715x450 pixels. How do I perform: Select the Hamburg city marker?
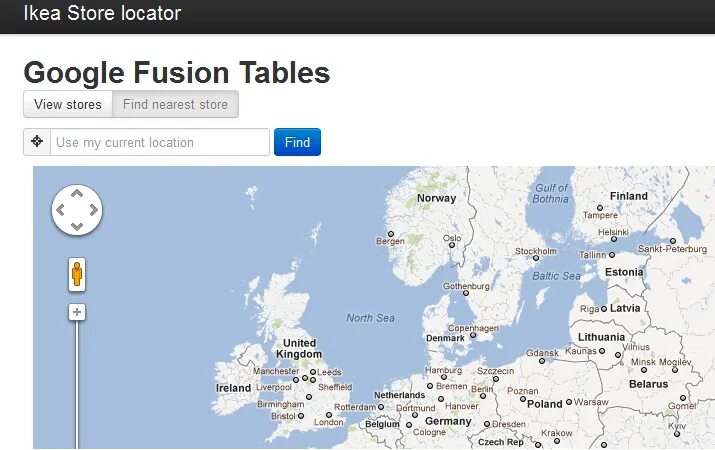444,378
